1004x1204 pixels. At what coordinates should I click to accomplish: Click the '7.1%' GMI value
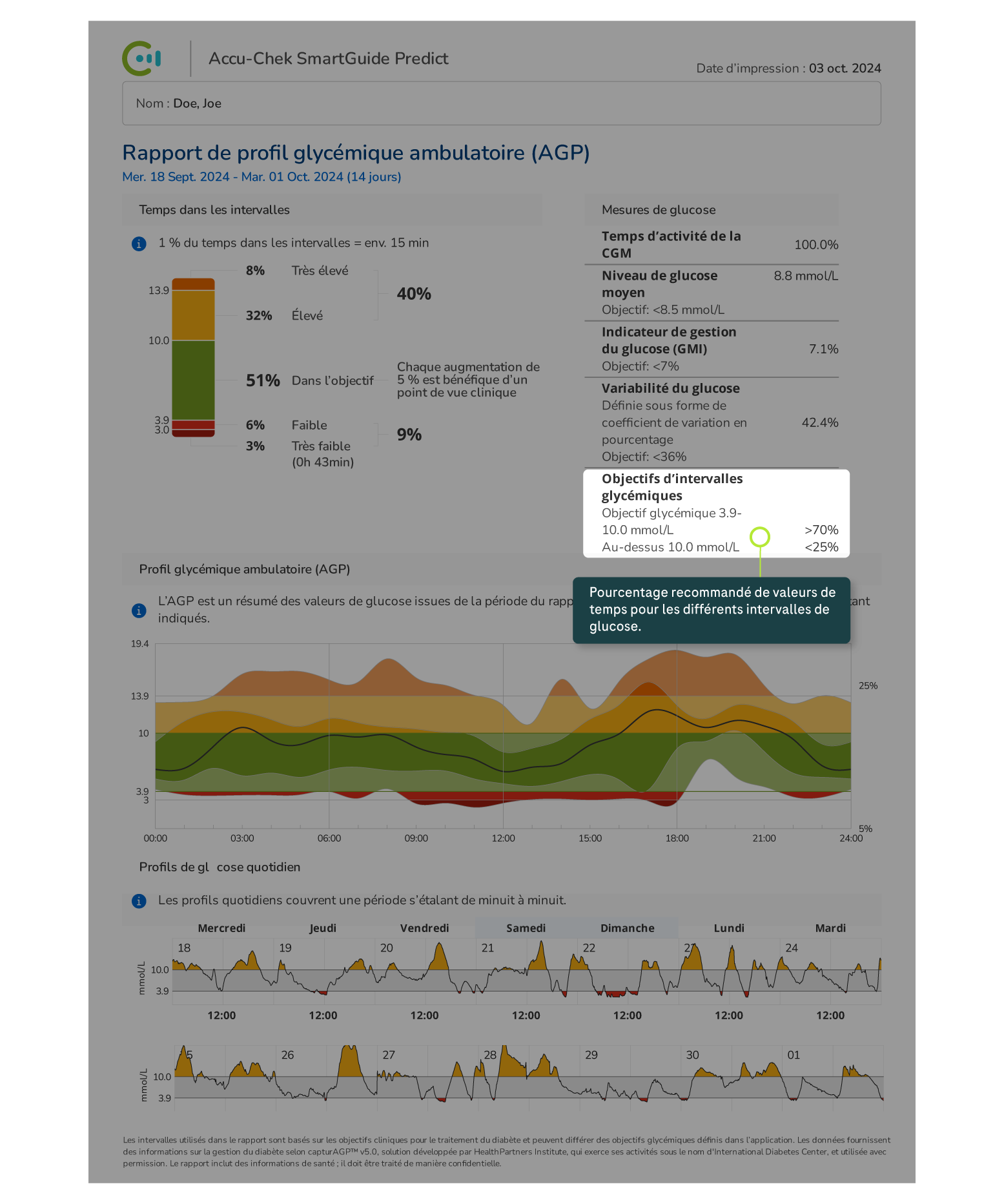click(824, 349)
